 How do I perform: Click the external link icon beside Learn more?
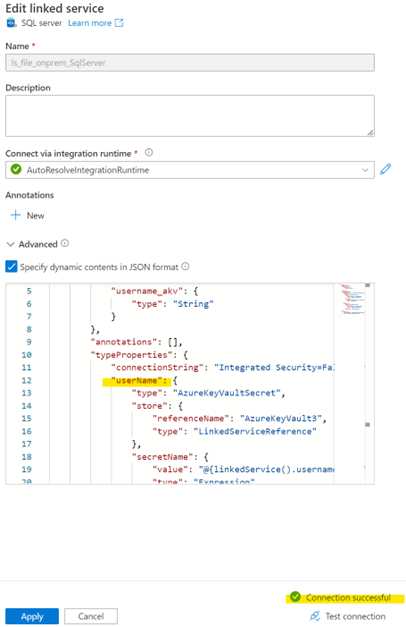pyautogui.click(x=119, y=23)
